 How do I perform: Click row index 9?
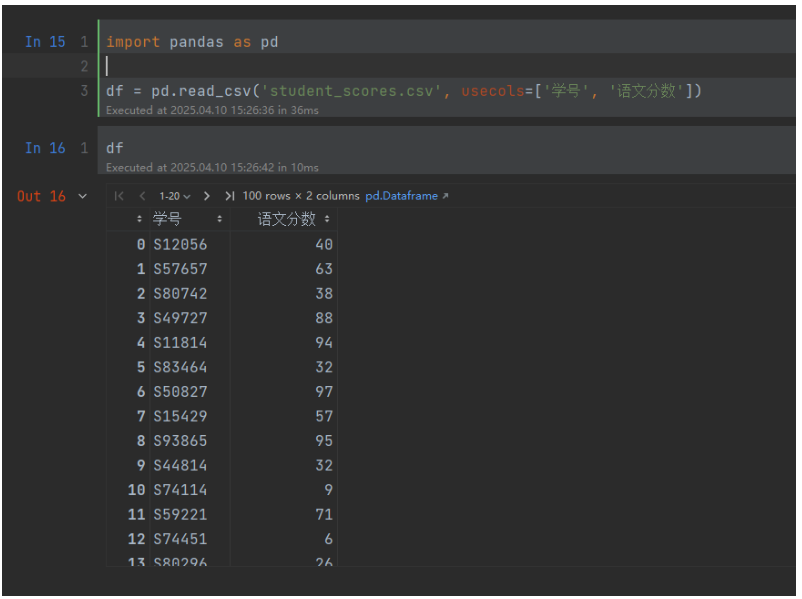(141, 466)
